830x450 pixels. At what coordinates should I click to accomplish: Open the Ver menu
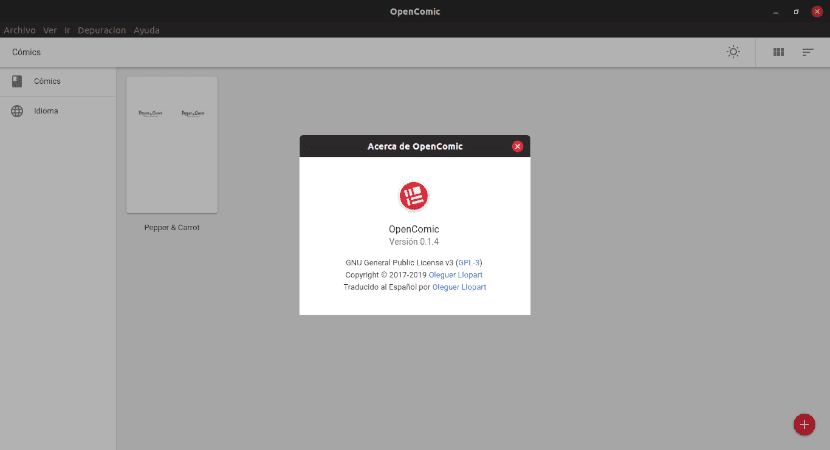pos(50,30)
